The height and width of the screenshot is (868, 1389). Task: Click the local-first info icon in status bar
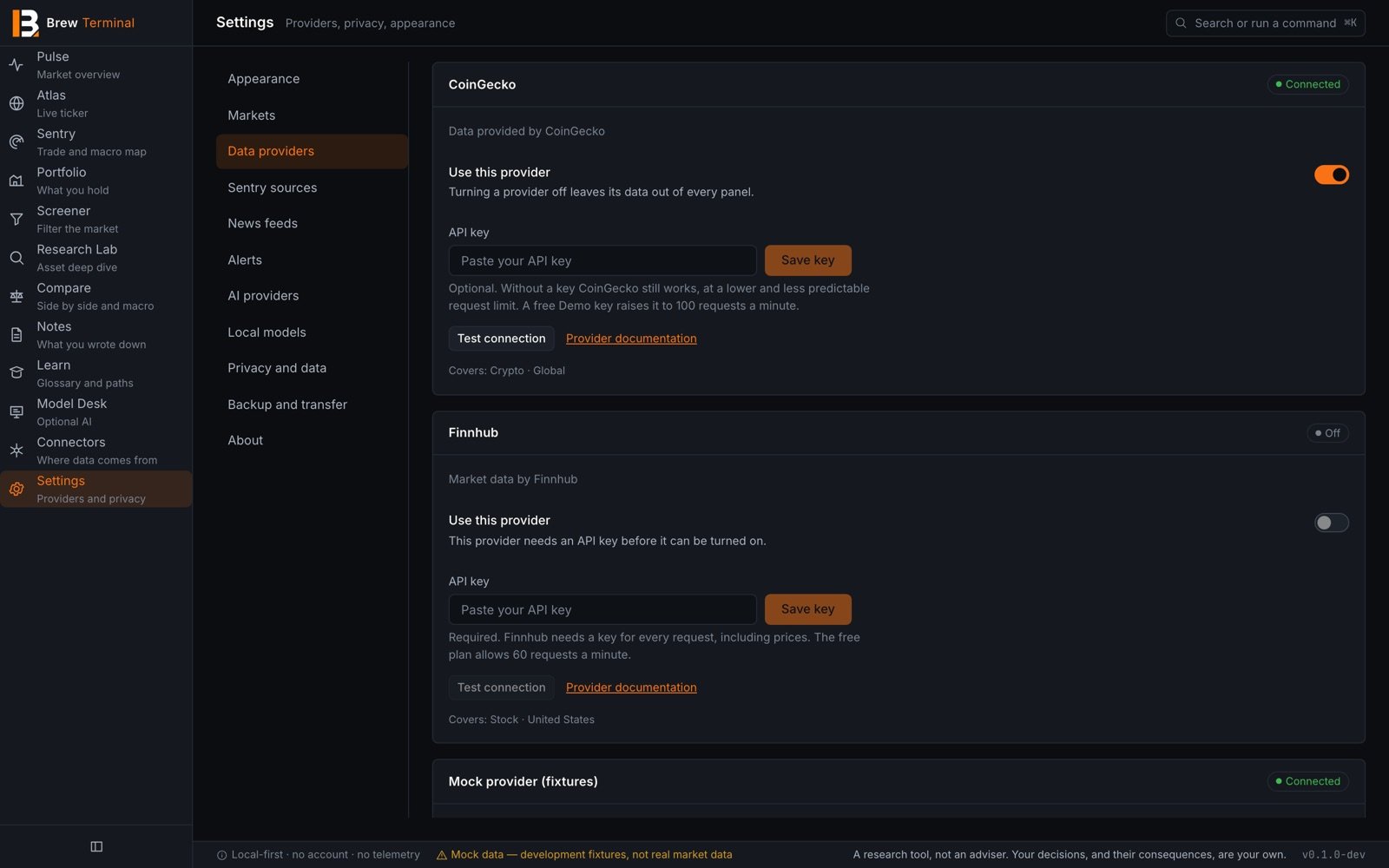point(222,855)
